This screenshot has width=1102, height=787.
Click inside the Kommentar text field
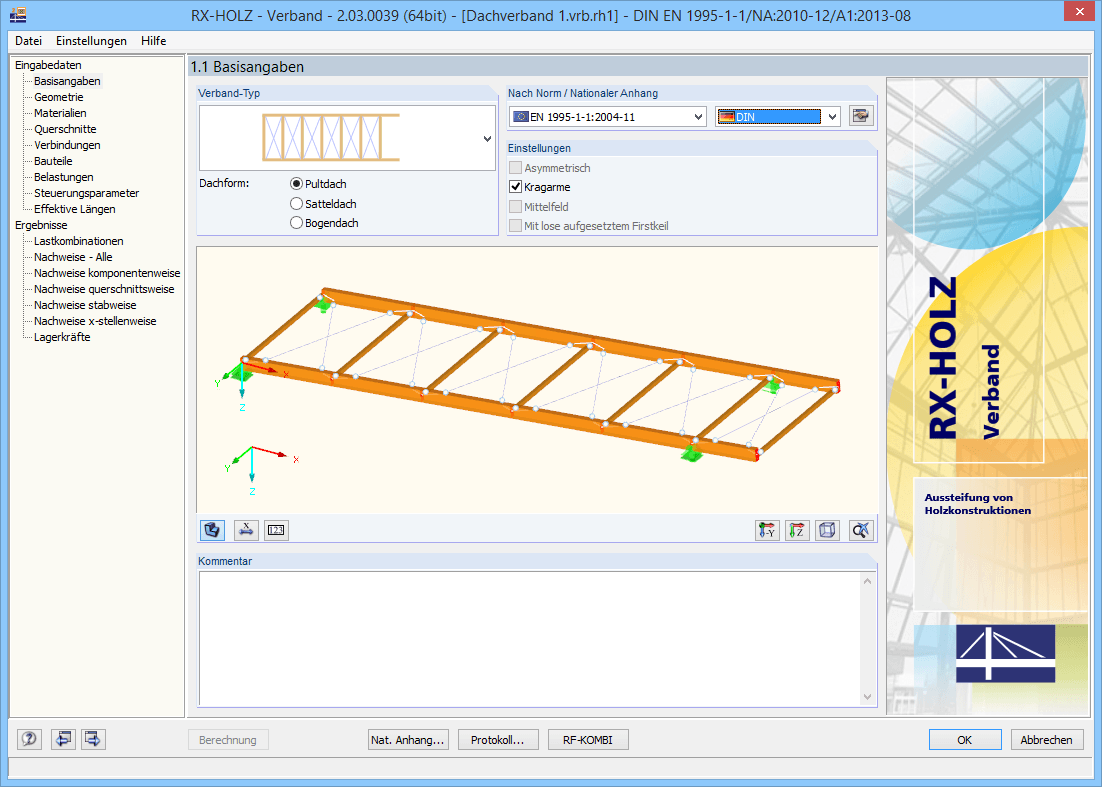(x=529, y=638)
